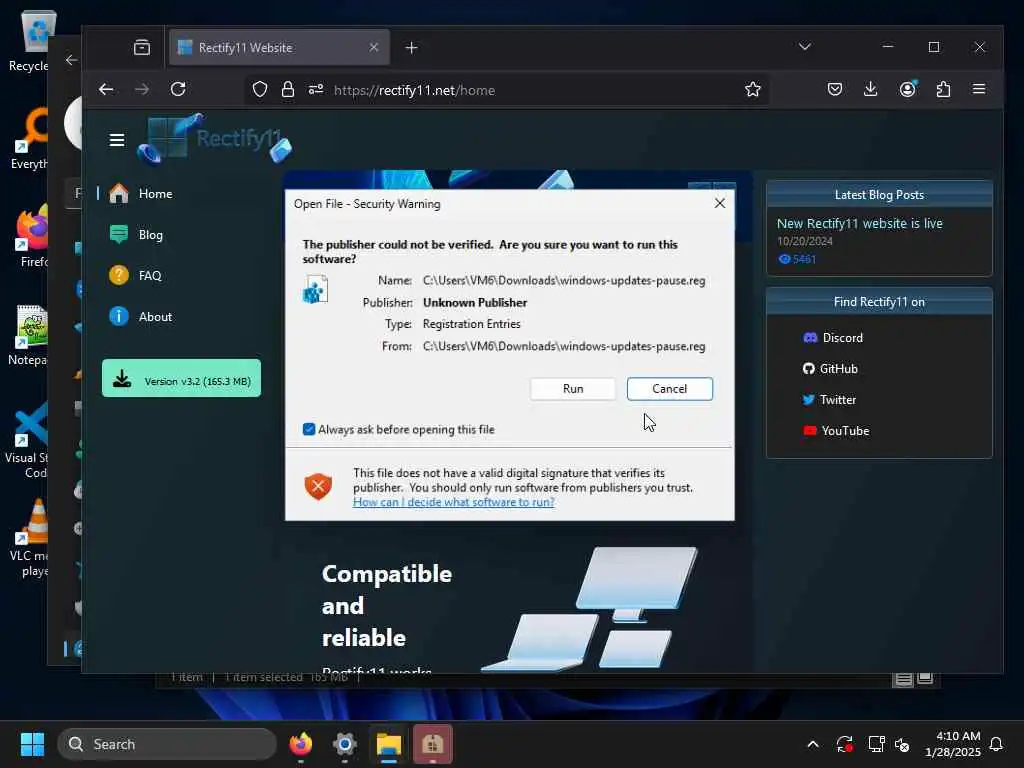Screen dimensions: 1024x768
Task: Click the Rectify11 logo
Action: [x=214, y=139]
